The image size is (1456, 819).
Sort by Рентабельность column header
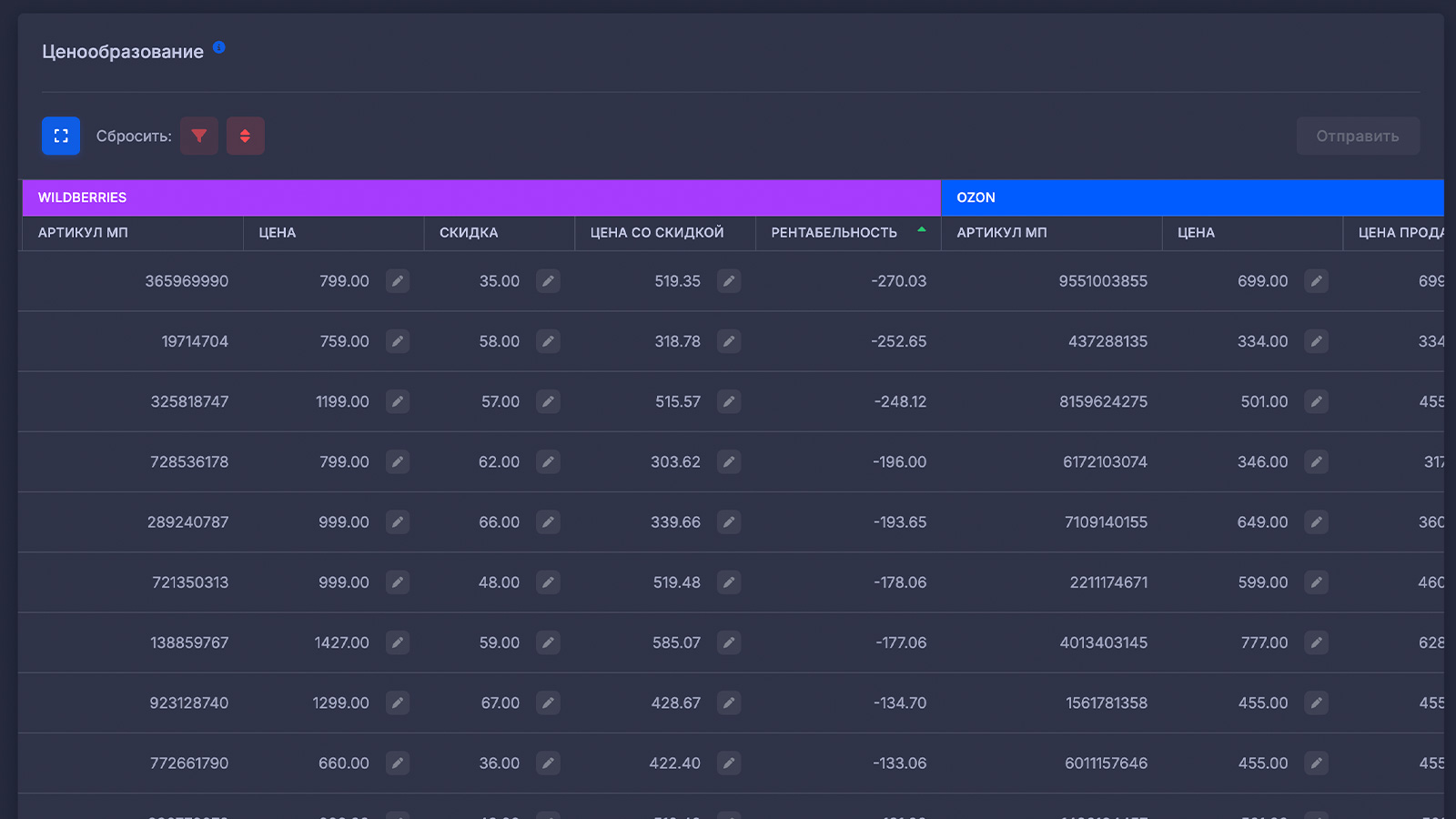point(848,233)
